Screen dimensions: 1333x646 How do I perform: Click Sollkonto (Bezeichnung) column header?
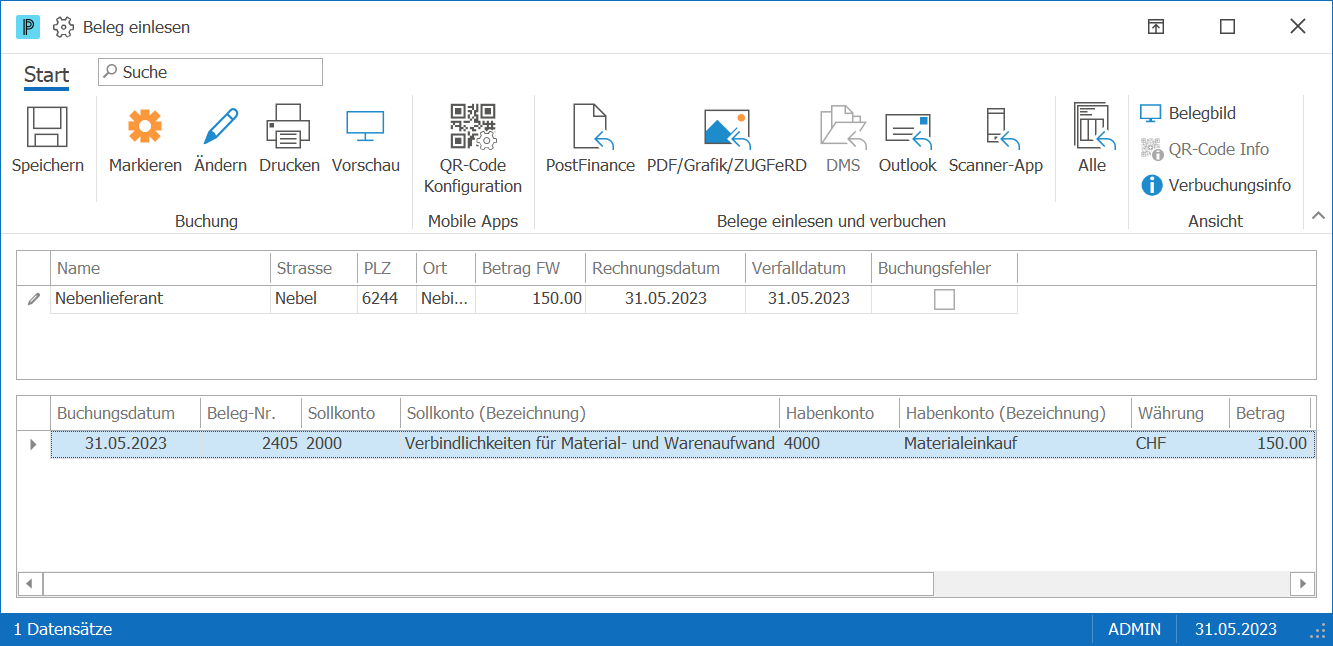(590, 413)
